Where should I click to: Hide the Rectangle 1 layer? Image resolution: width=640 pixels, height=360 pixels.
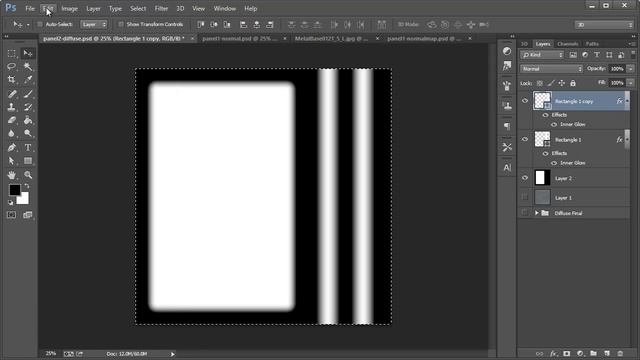pyautogui.click(x=525, y=139)
